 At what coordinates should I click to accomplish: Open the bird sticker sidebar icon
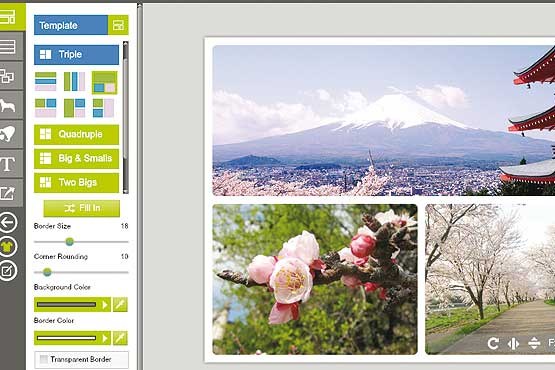[8, 134]
